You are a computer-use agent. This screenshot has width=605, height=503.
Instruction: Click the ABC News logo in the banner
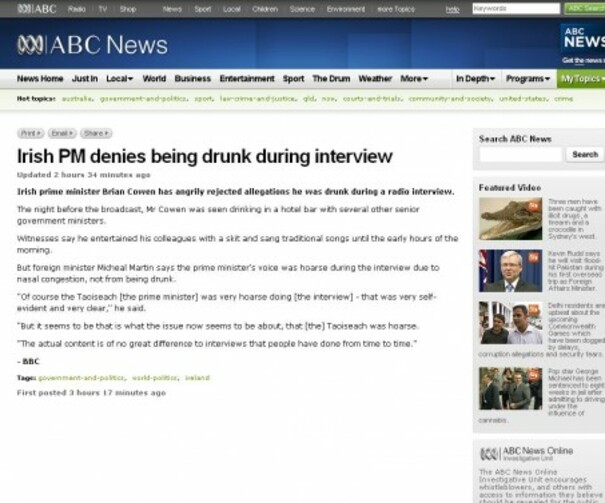92,45
